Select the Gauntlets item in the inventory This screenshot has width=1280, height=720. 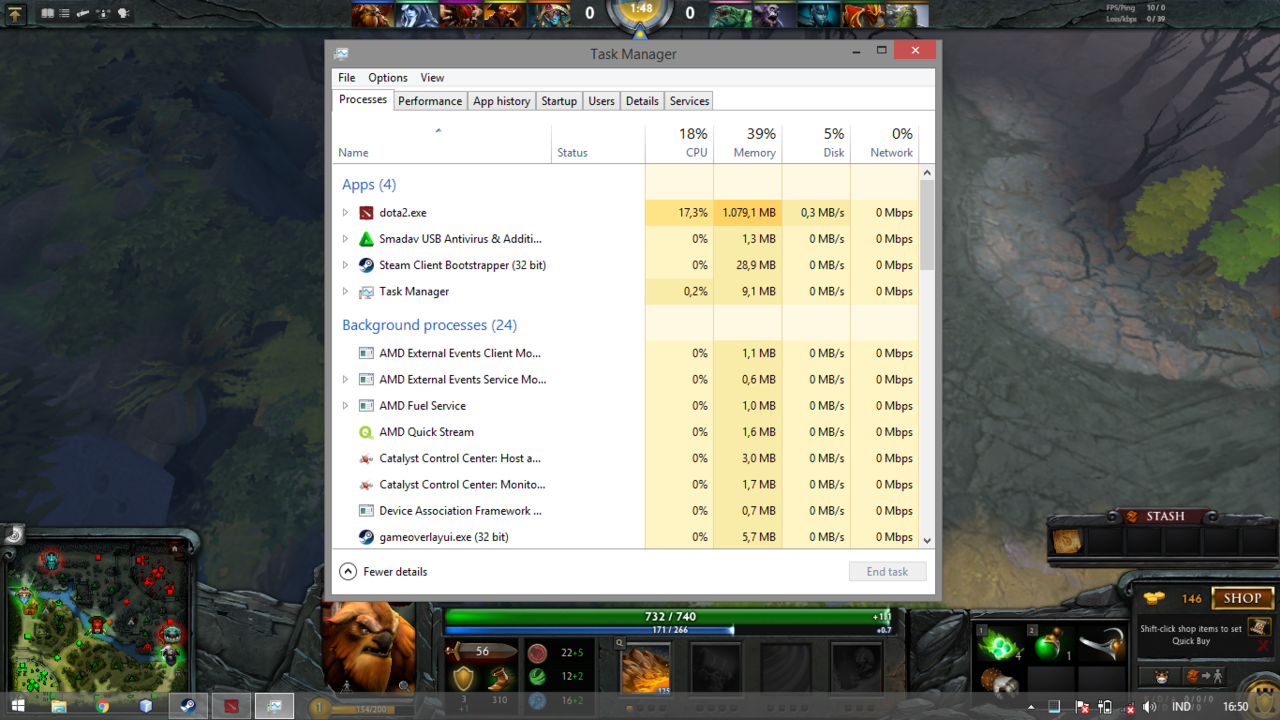(1000, 684)
